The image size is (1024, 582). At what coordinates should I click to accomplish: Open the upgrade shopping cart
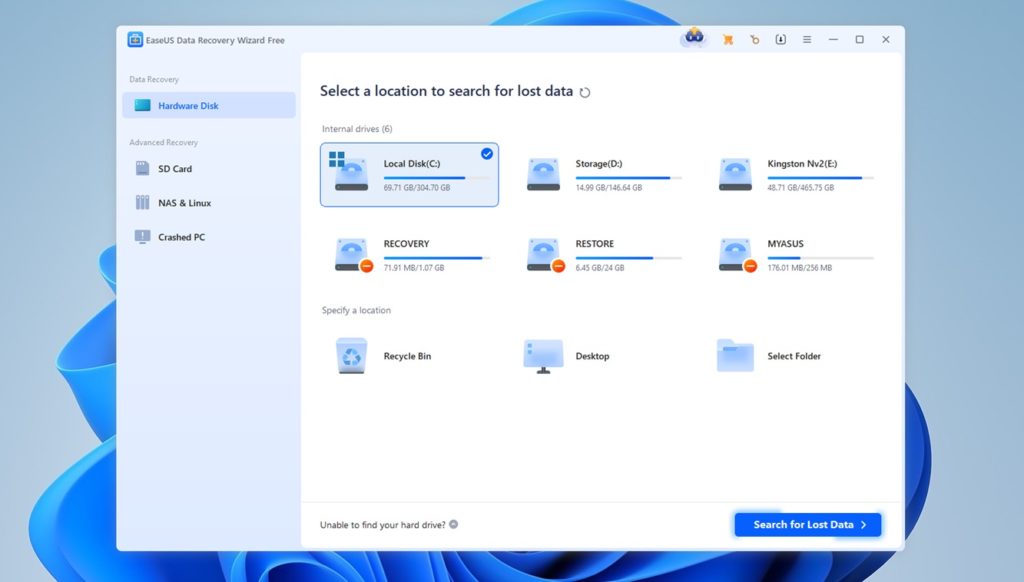(727, 38)
